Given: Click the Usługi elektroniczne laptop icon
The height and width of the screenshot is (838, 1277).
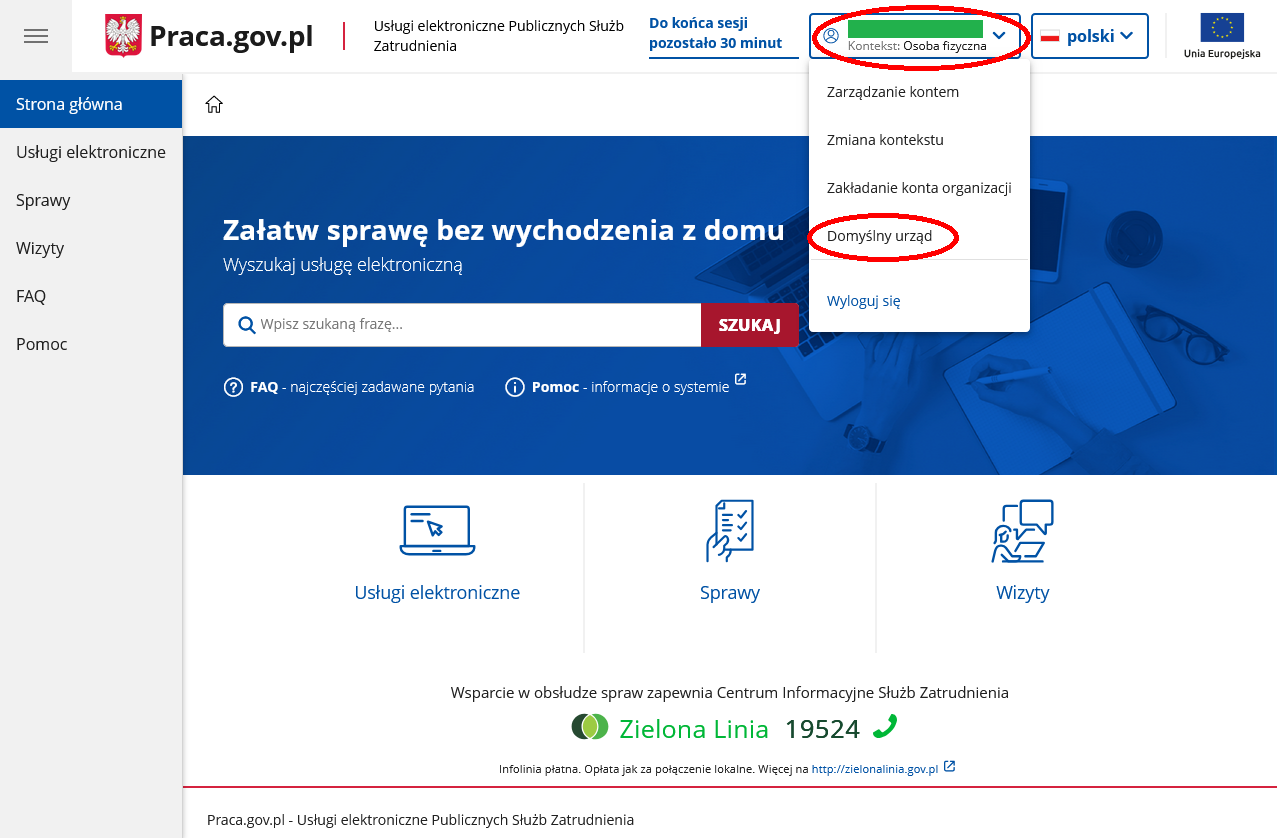Looking at the screenshot, I should point(437,530).
